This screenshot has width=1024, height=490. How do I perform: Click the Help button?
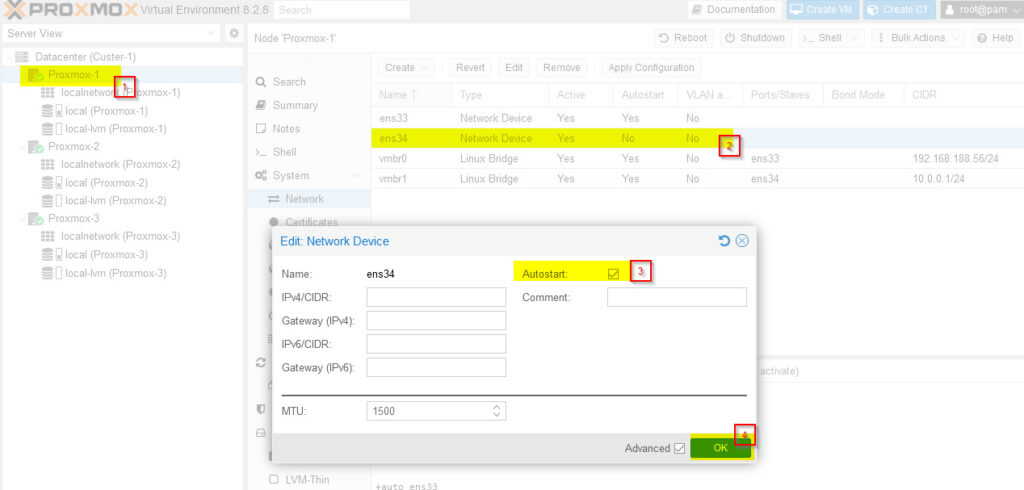(x=996, y=38)
